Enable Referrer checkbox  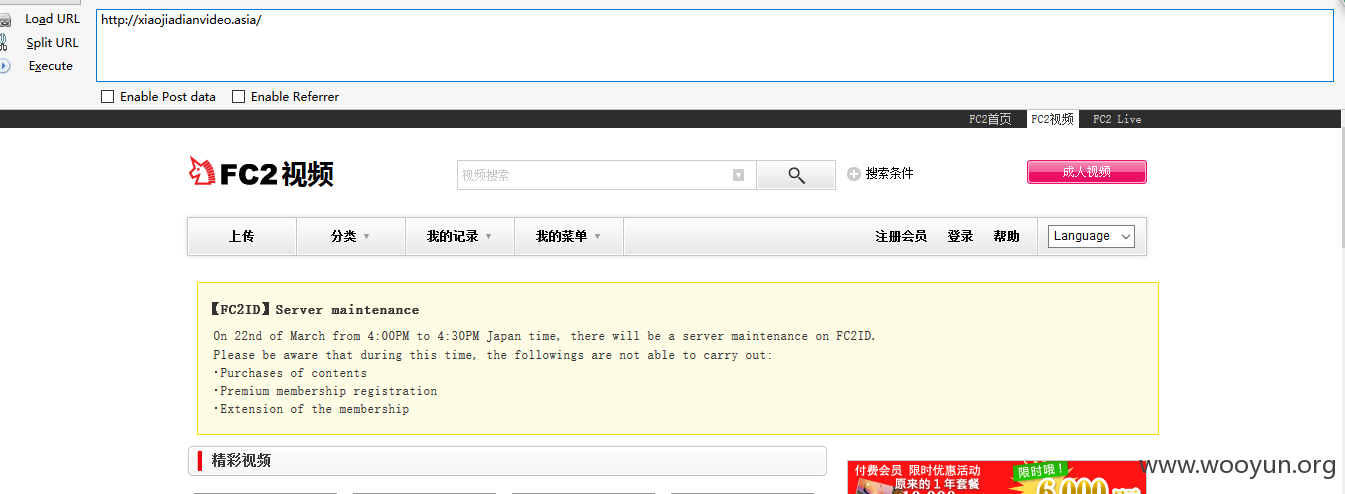coord(238,97)
